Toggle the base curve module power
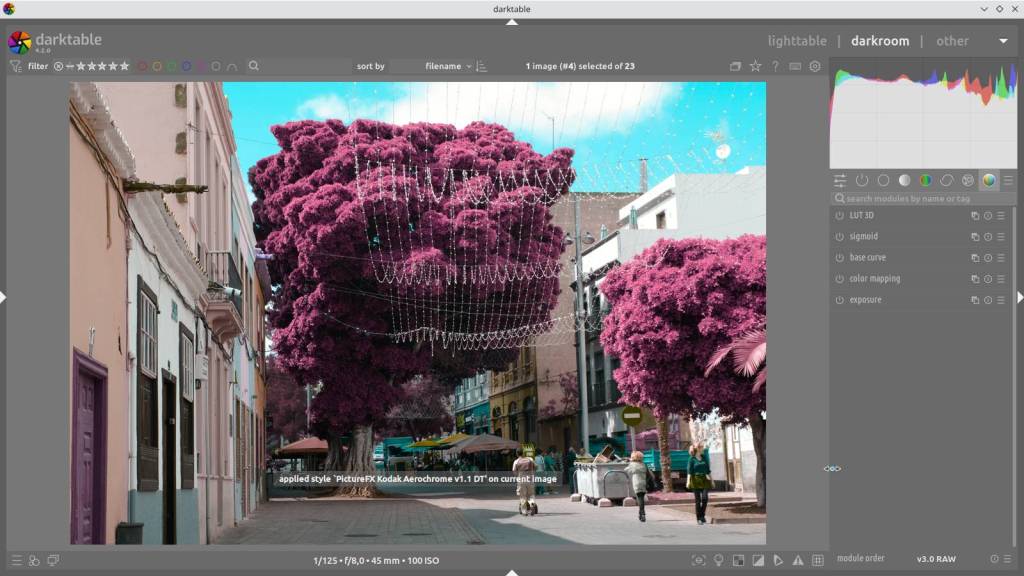1024x576 pixels. coord(839,258)
